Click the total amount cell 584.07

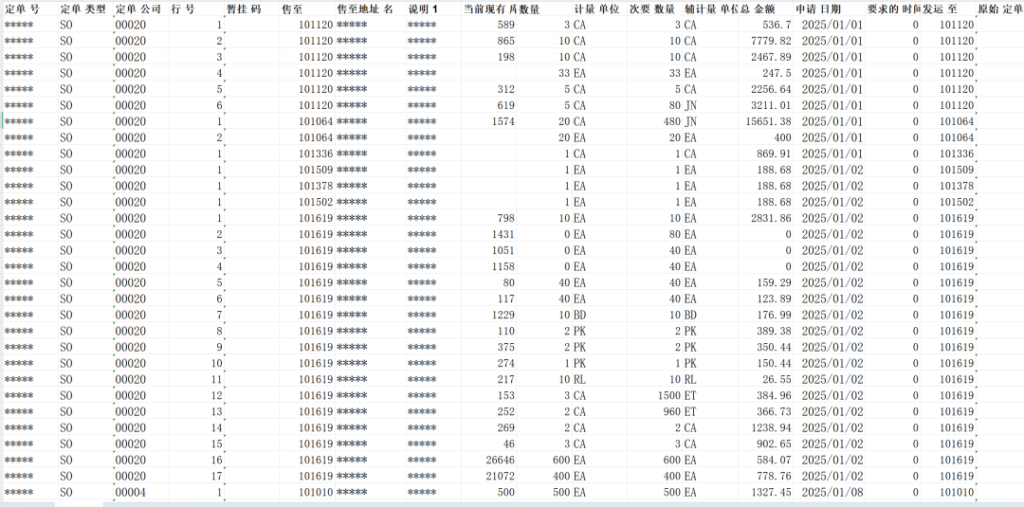pos(775,461)
